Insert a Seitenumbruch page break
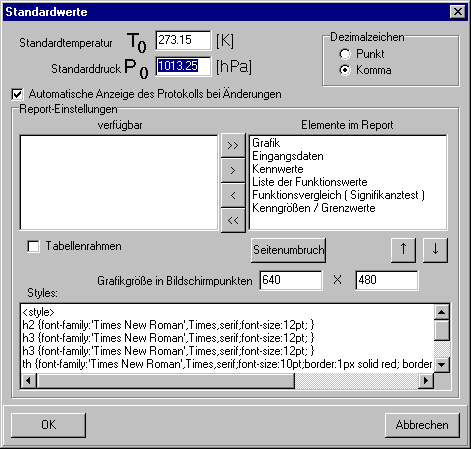Viewport: 471px width, 449px height. (288, 250)
